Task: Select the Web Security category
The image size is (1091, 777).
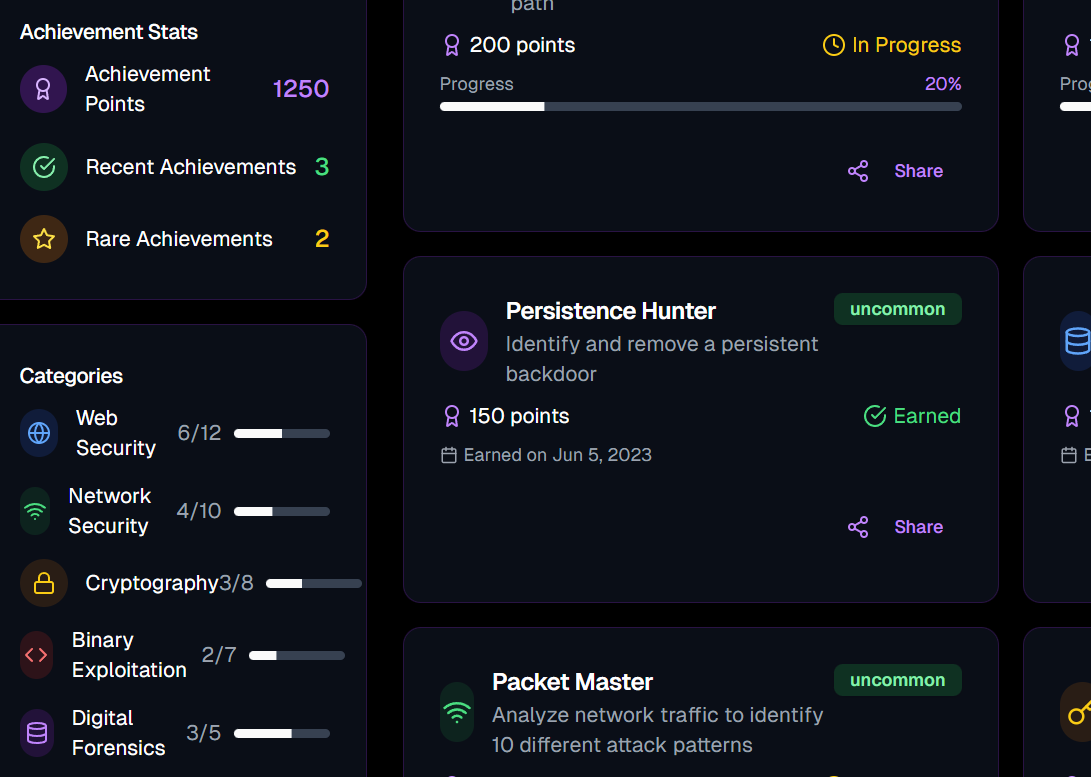Action: pyautogui.click(x=116, y=433)
